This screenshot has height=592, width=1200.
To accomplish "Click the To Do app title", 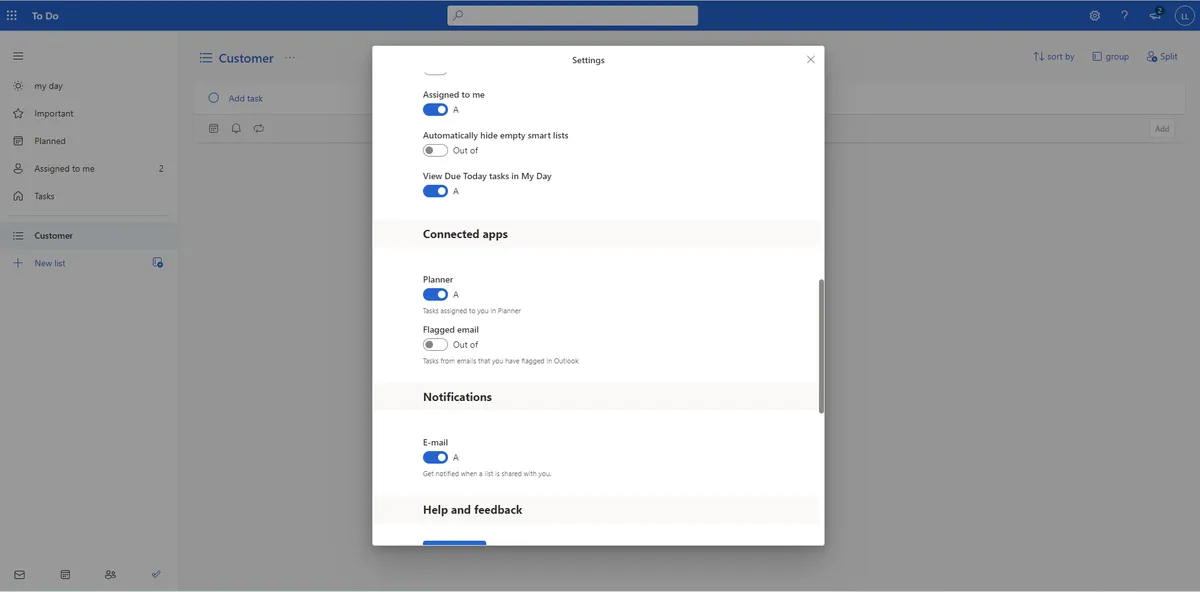I will pyautogui.click(x=45, y=16).
